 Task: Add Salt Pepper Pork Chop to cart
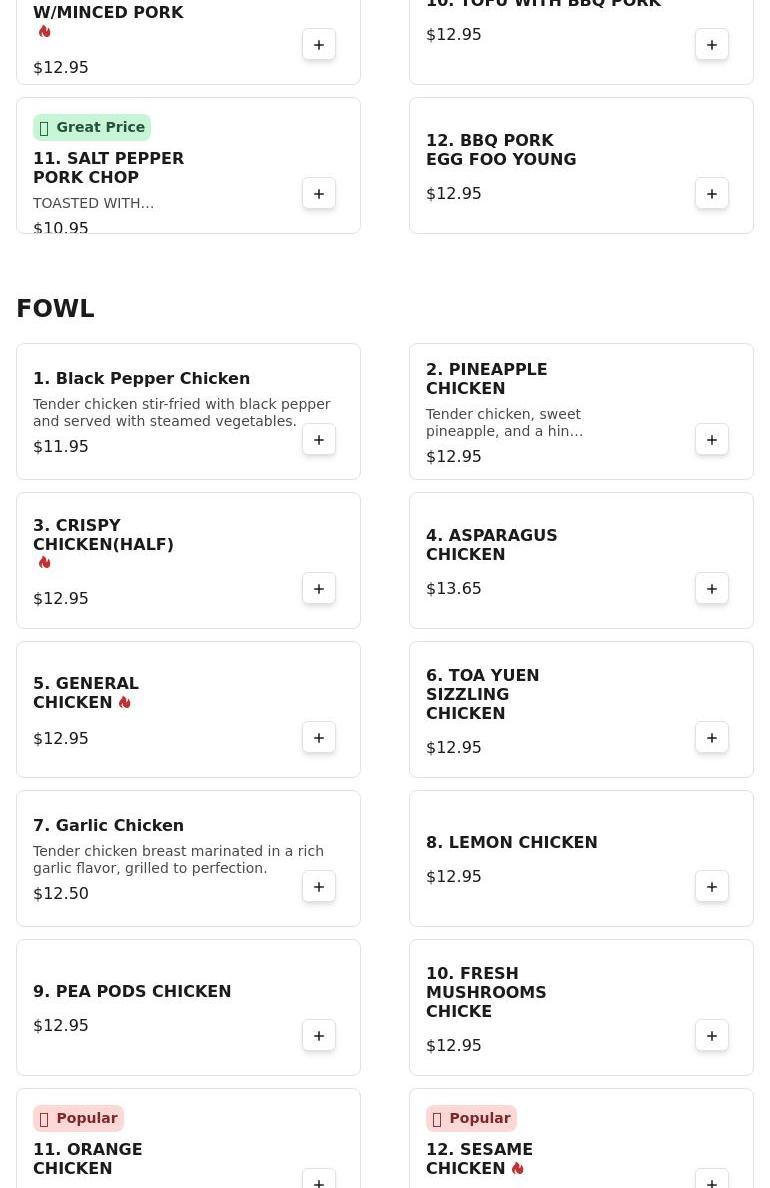pos(319,194)
